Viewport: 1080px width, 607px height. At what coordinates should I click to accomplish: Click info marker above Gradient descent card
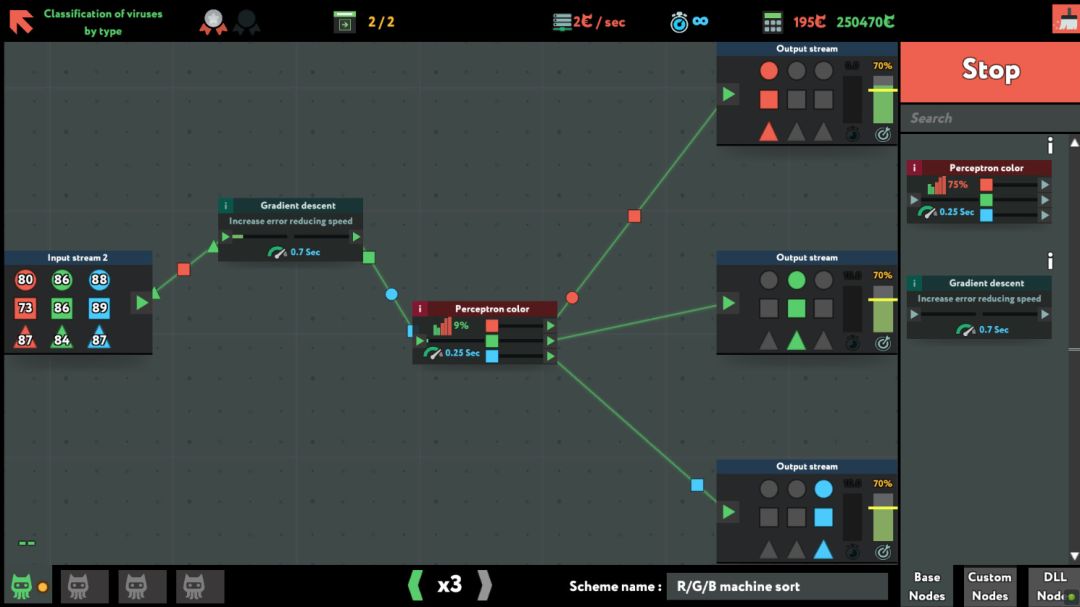(1050, 260)
